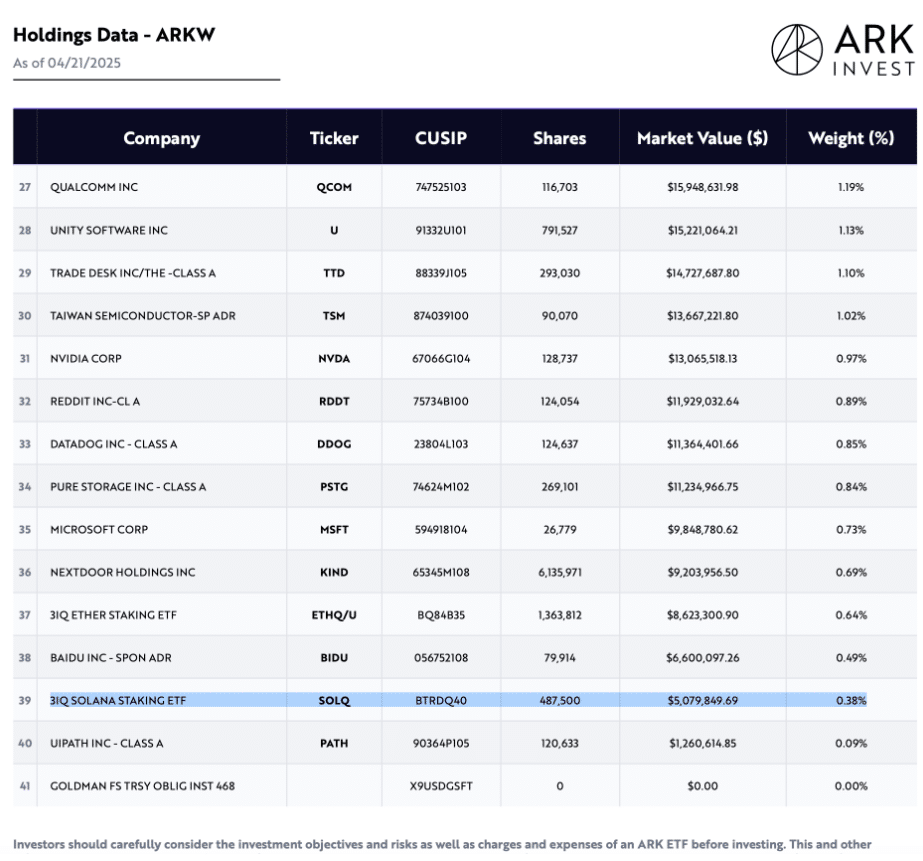This screenshot has width=923, height=861.
Task: Select REDDIT INC-CL A company name
Action: click(x=95, y=401)
